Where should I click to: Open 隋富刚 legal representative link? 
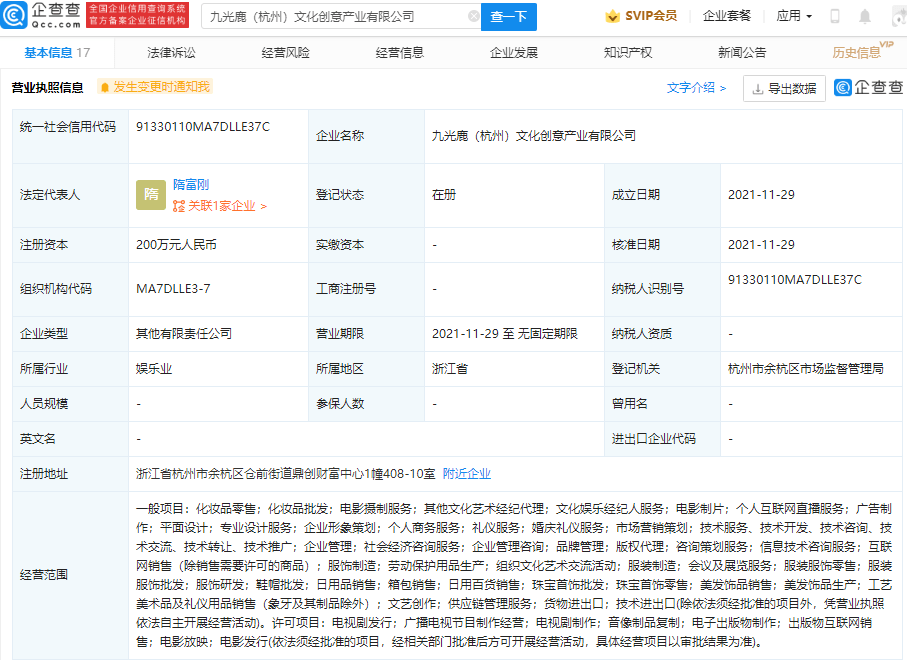pos(191,185)
